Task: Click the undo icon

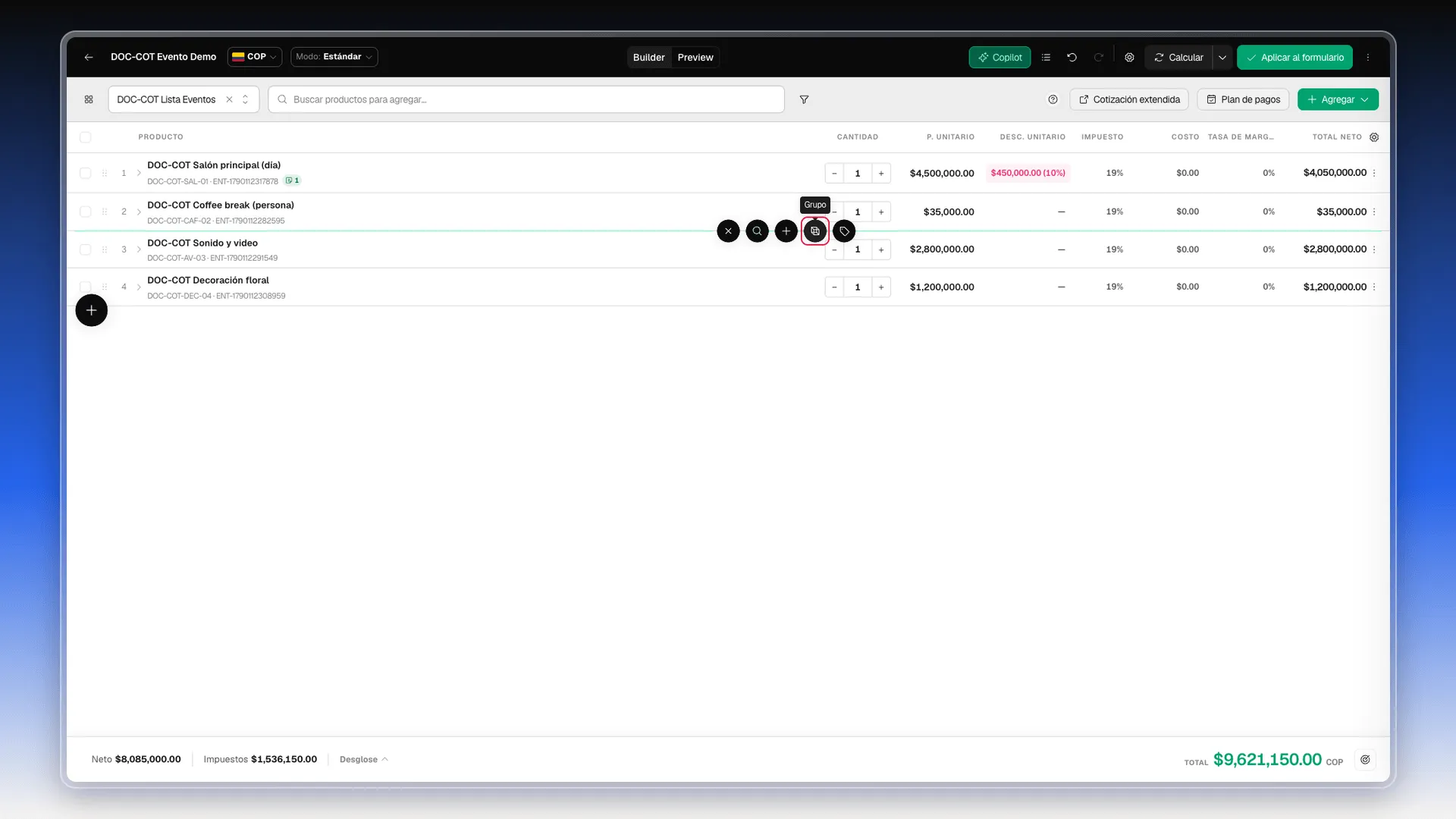Action: click(x=1072, y=57)
